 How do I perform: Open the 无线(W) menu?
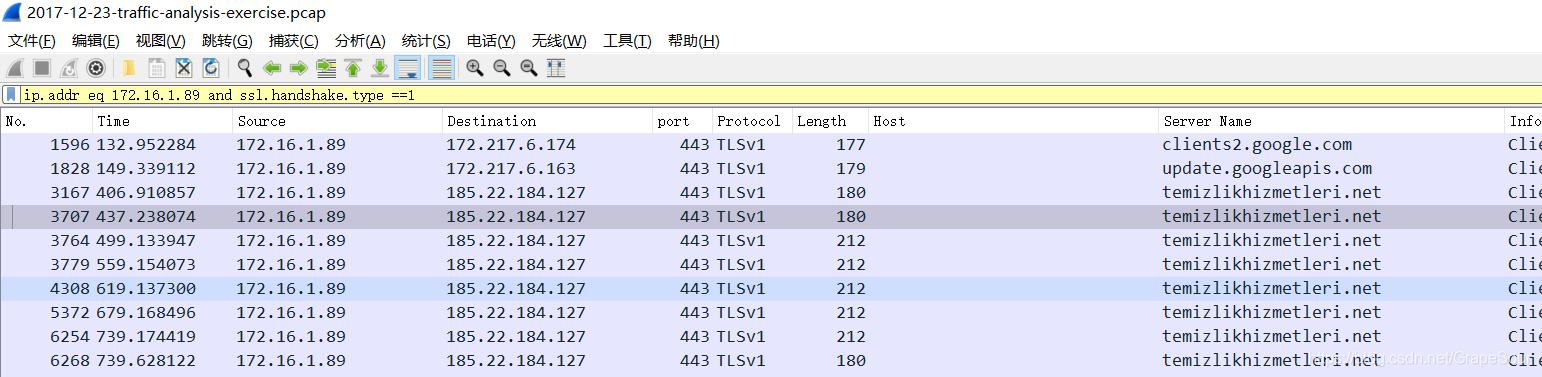click(x=559, y=41)
